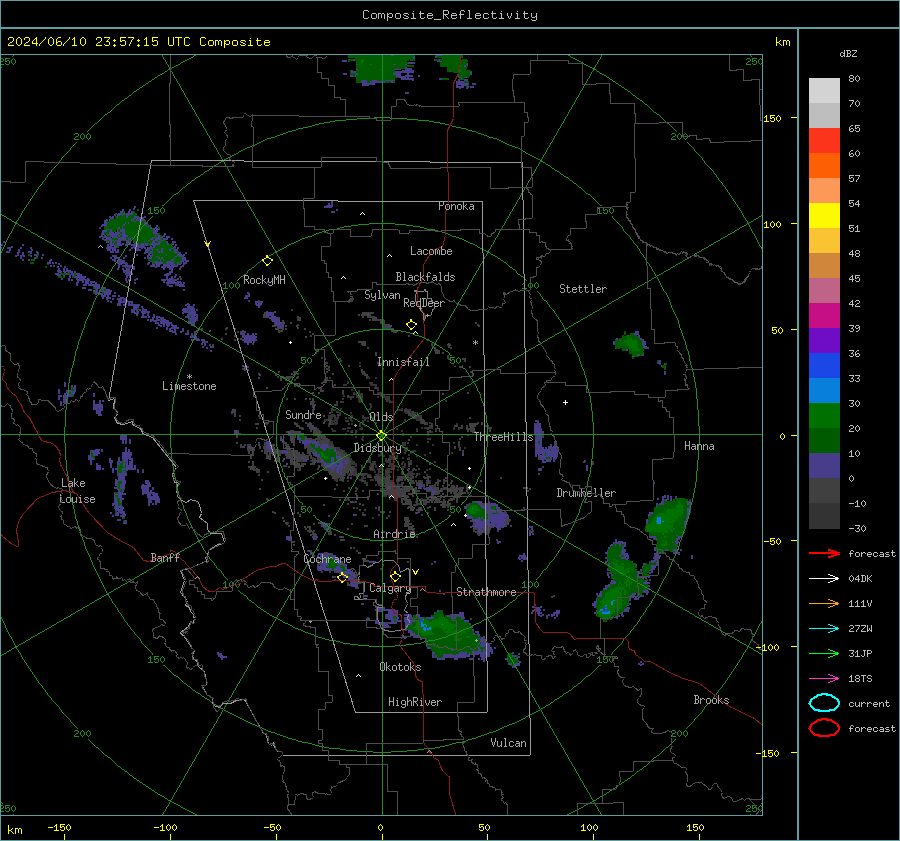The height and width of the screenshot is (841, 900).
Task: Click the Cochrane city label
Action: 327,559
